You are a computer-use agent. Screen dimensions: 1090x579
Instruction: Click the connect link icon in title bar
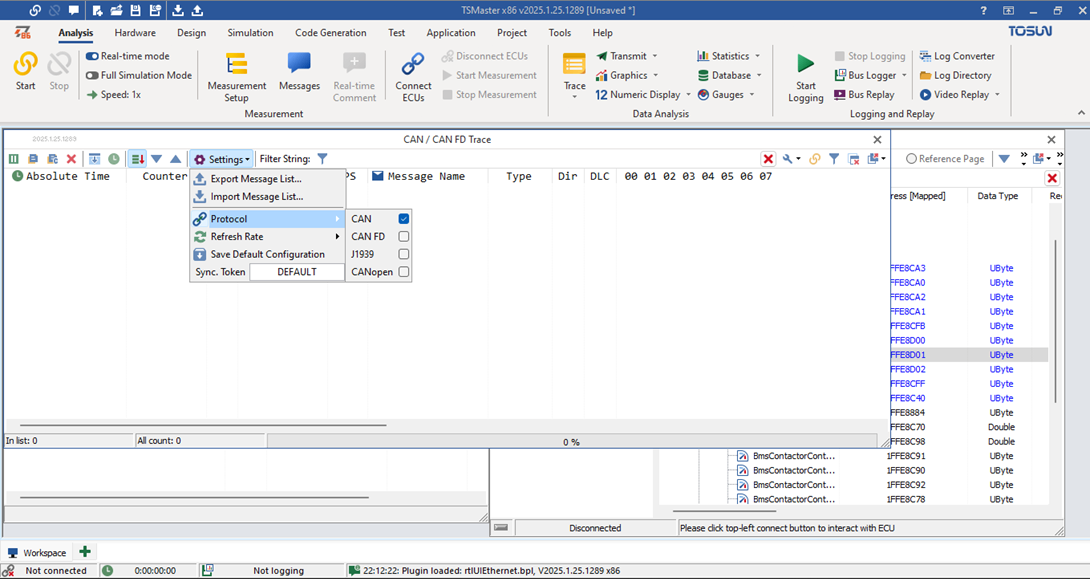35,10
